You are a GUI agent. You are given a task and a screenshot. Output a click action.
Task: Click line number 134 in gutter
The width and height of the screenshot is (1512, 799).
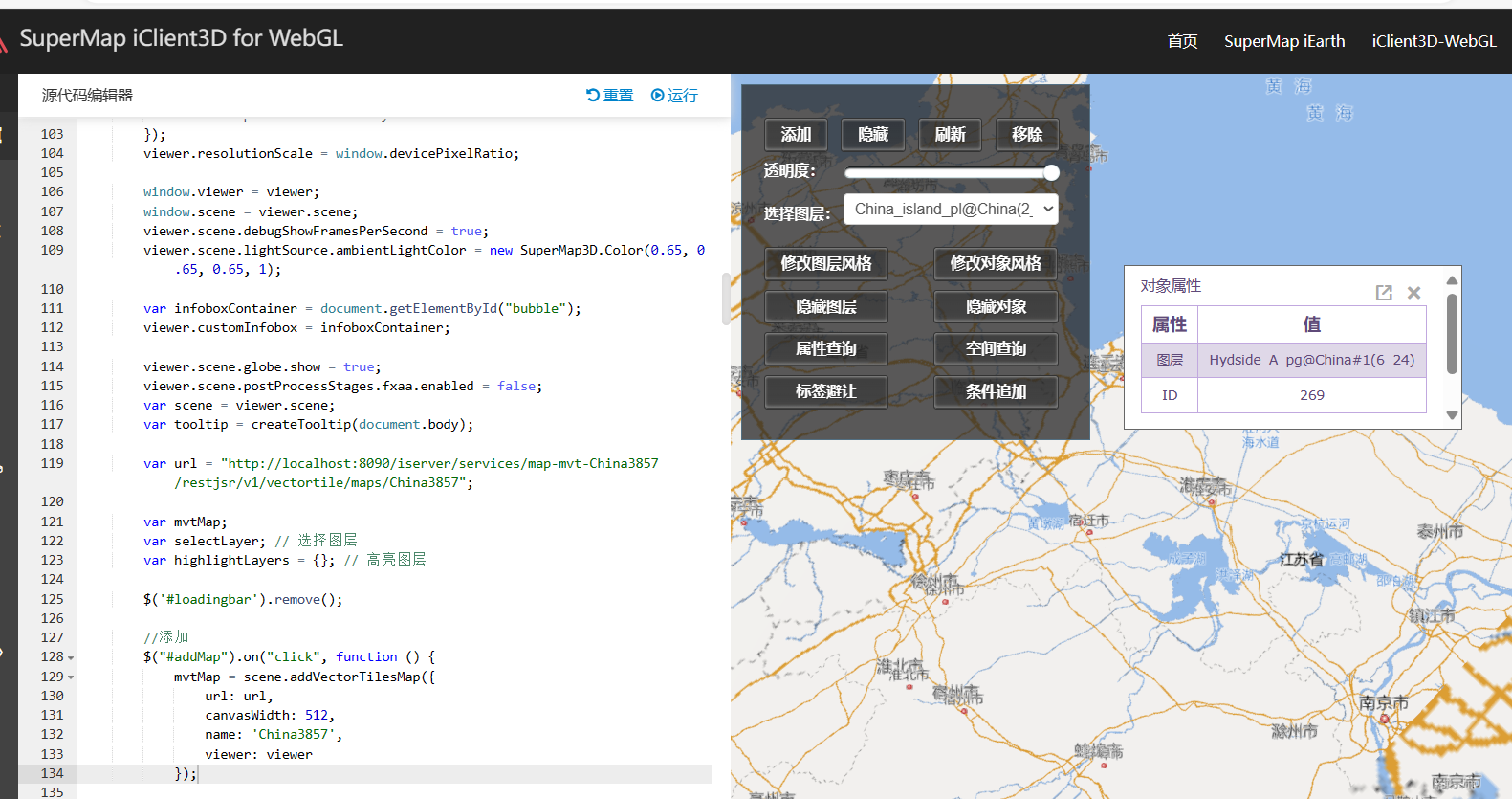click(x=52, y=773)
